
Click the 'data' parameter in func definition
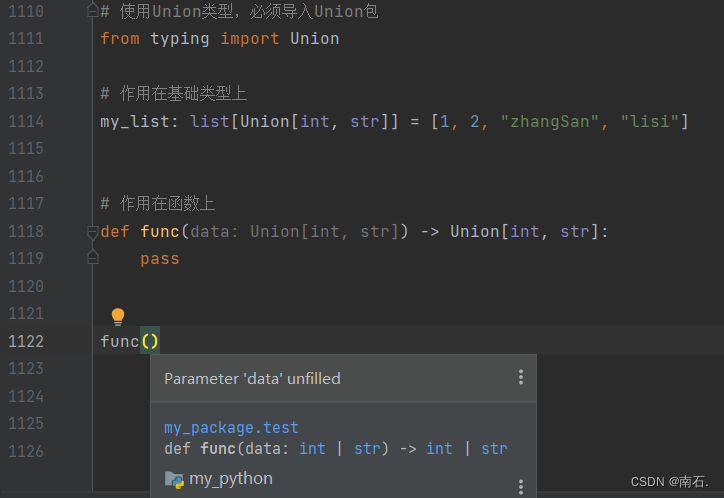[210, 231]
